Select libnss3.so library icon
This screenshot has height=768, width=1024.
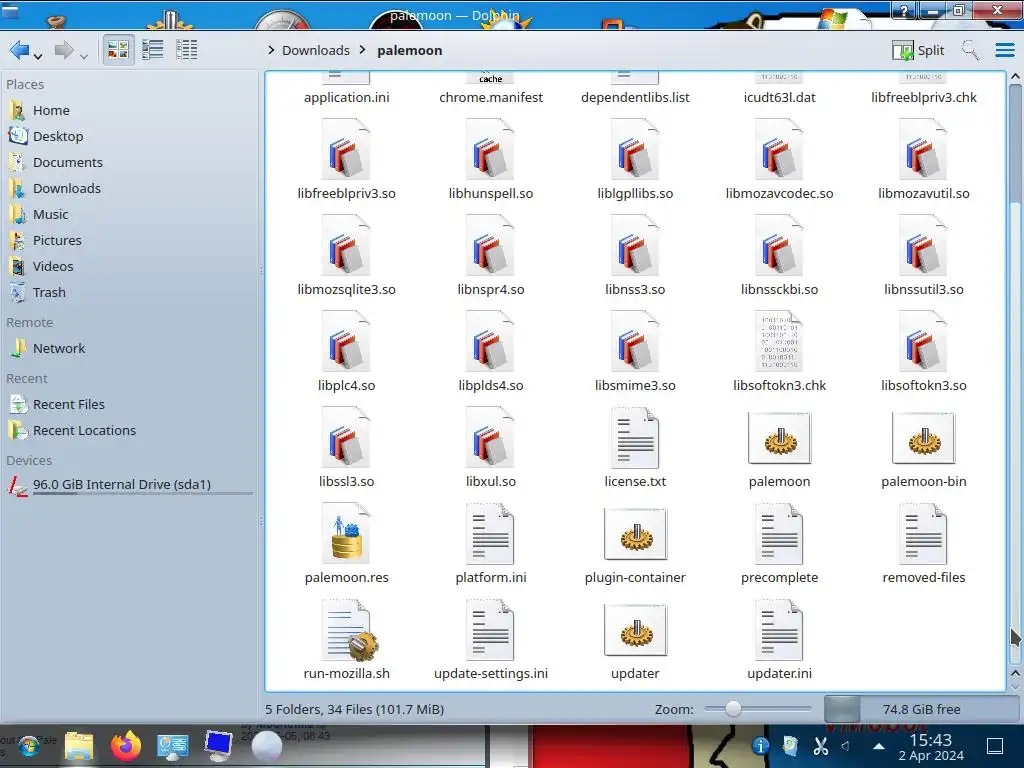pyautogui.click(x=635, y=246)
